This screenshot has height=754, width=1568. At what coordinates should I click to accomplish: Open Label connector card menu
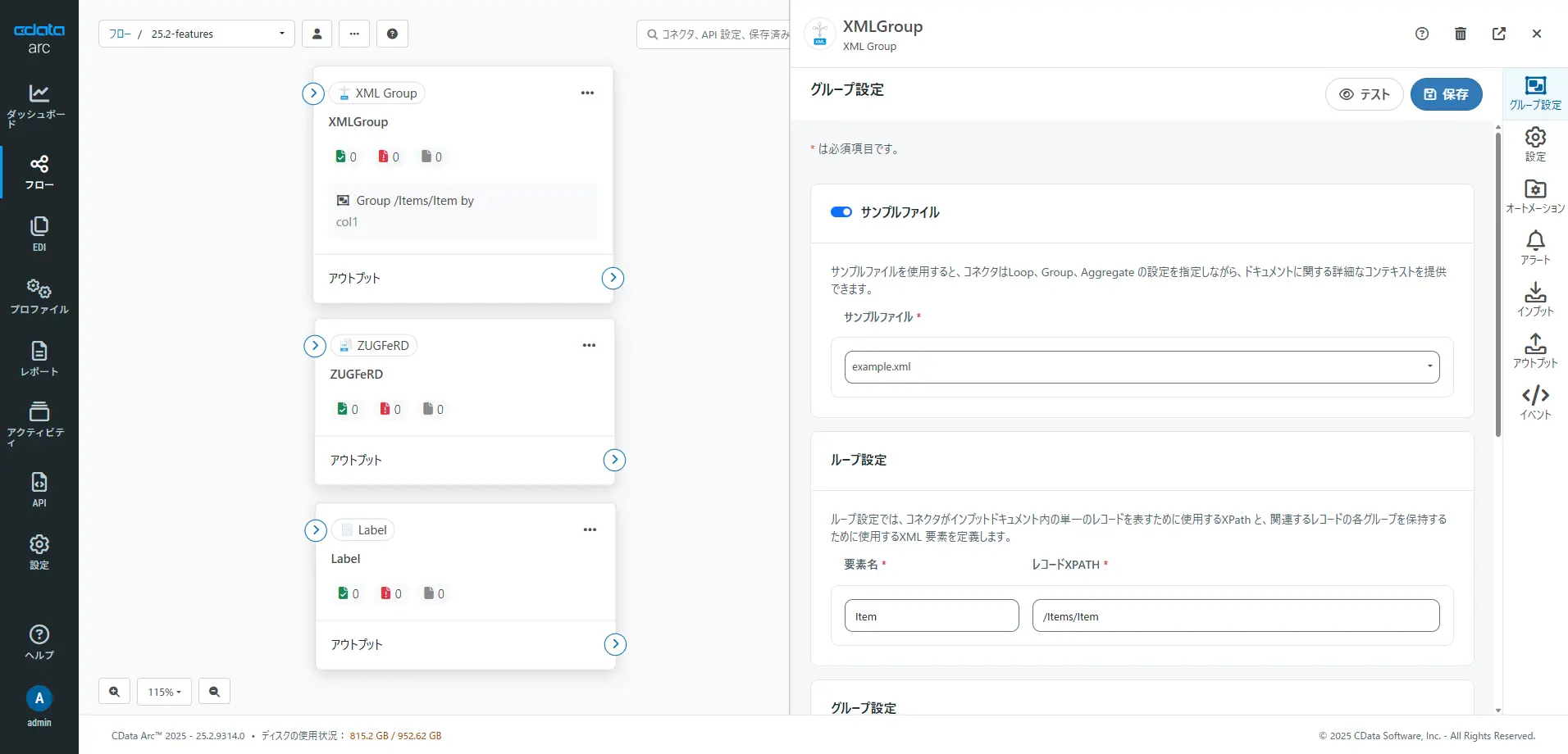590,529
